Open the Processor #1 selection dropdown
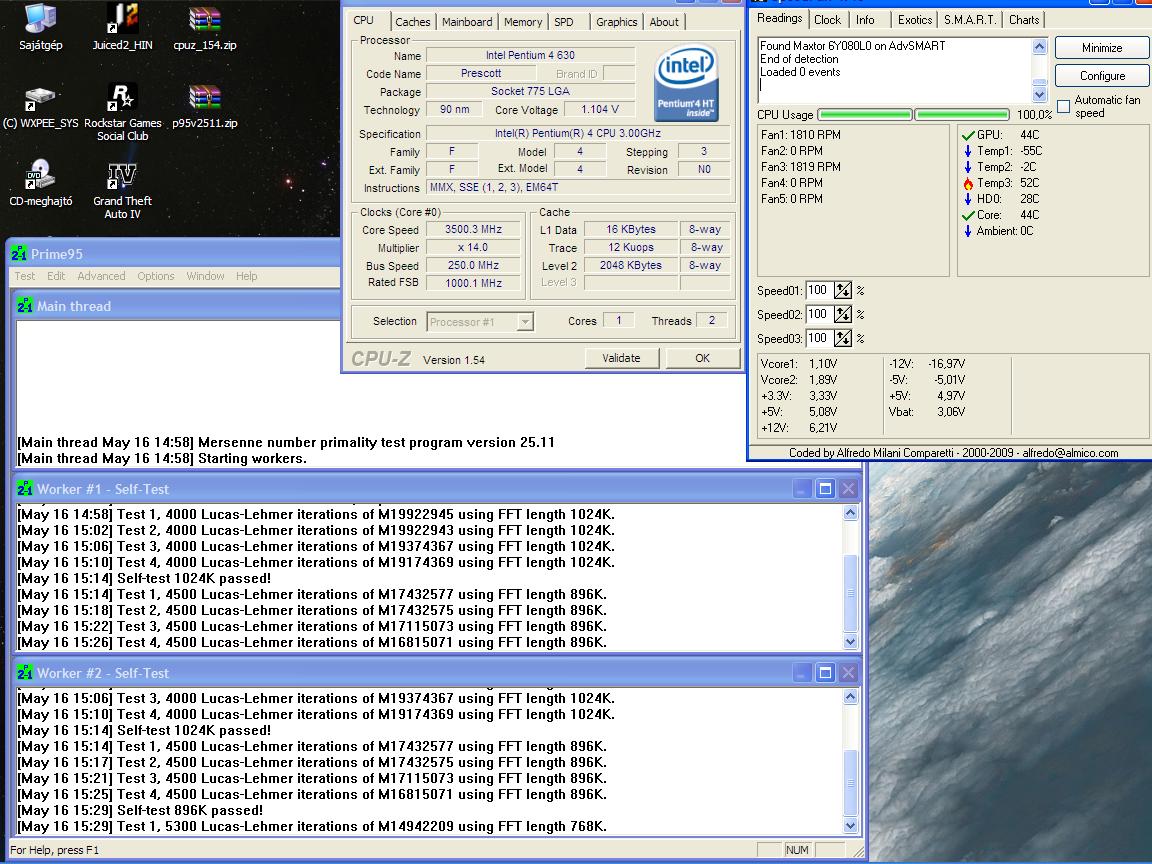Screen dimensions: 1152x864 (525, 322)
